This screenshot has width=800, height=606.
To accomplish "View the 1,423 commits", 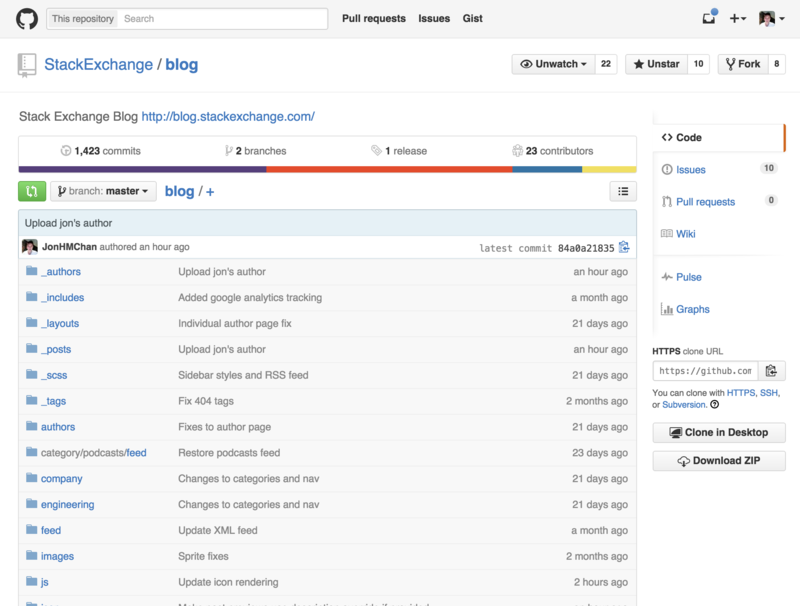I will pos(101,151).
